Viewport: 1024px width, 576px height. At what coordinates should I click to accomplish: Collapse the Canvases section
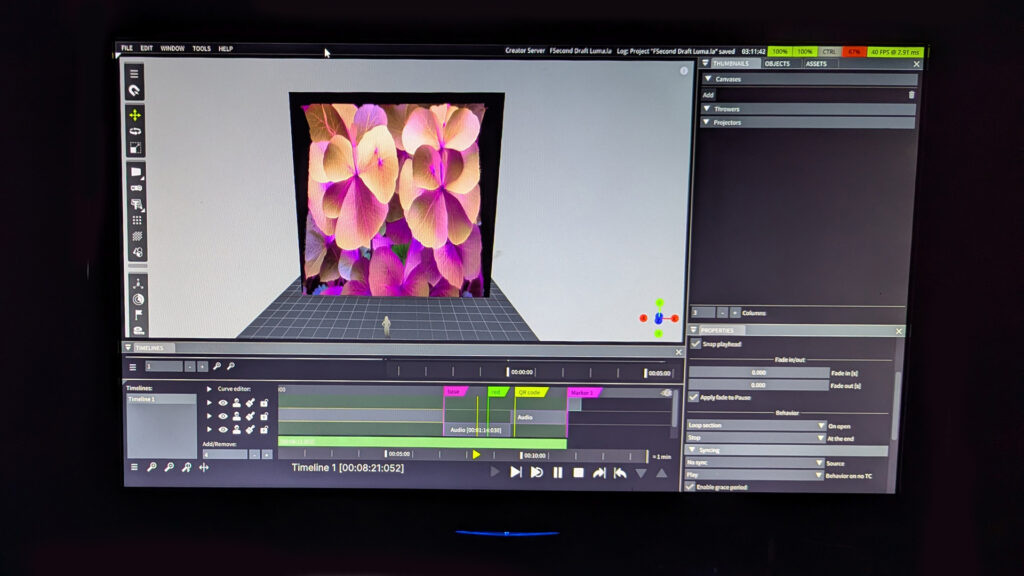click(x=709, y=79)
